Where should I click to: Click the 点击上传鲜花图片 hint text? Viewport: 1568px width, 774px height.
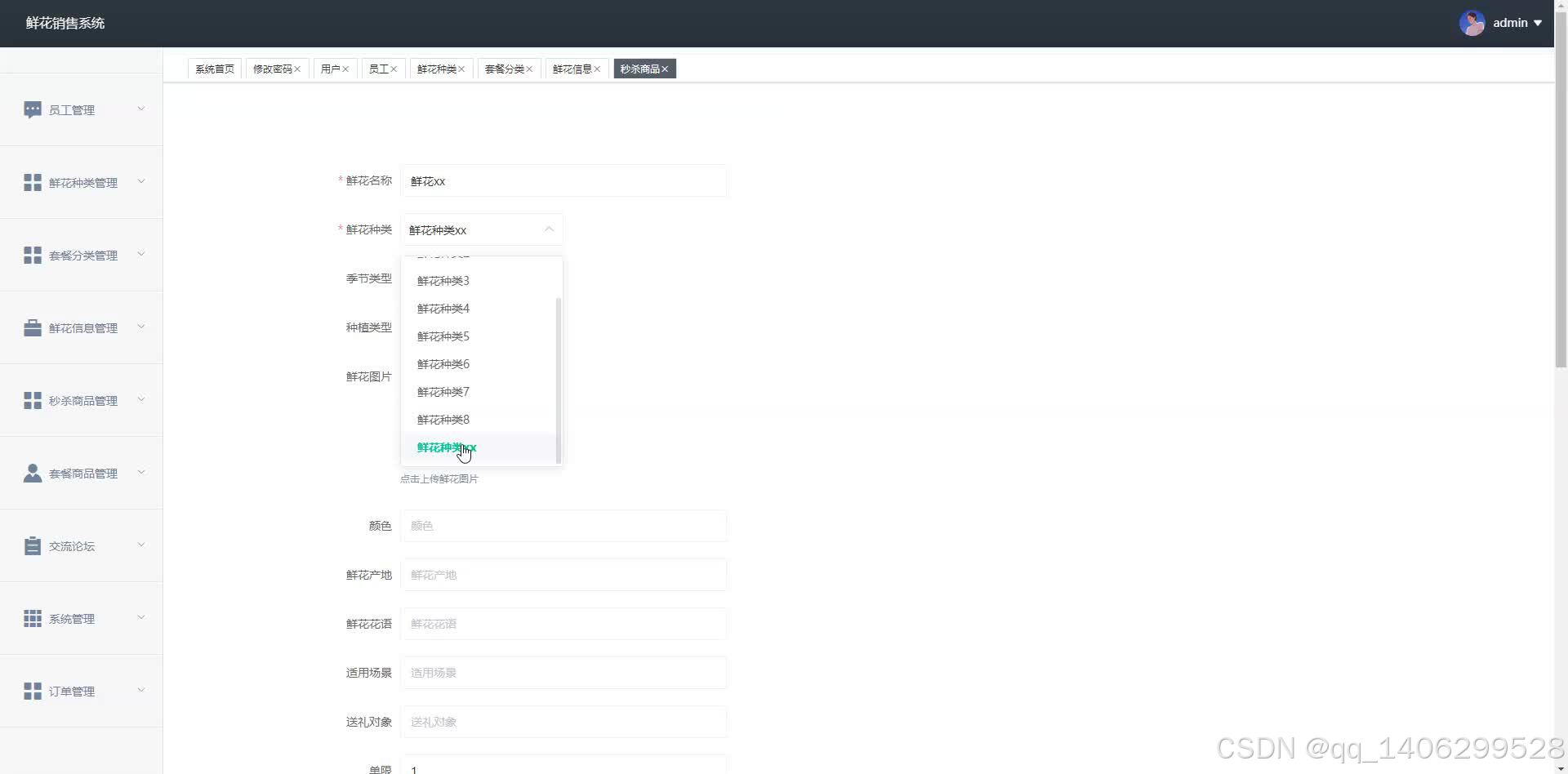pyautogui.click(x=439, y=479)
